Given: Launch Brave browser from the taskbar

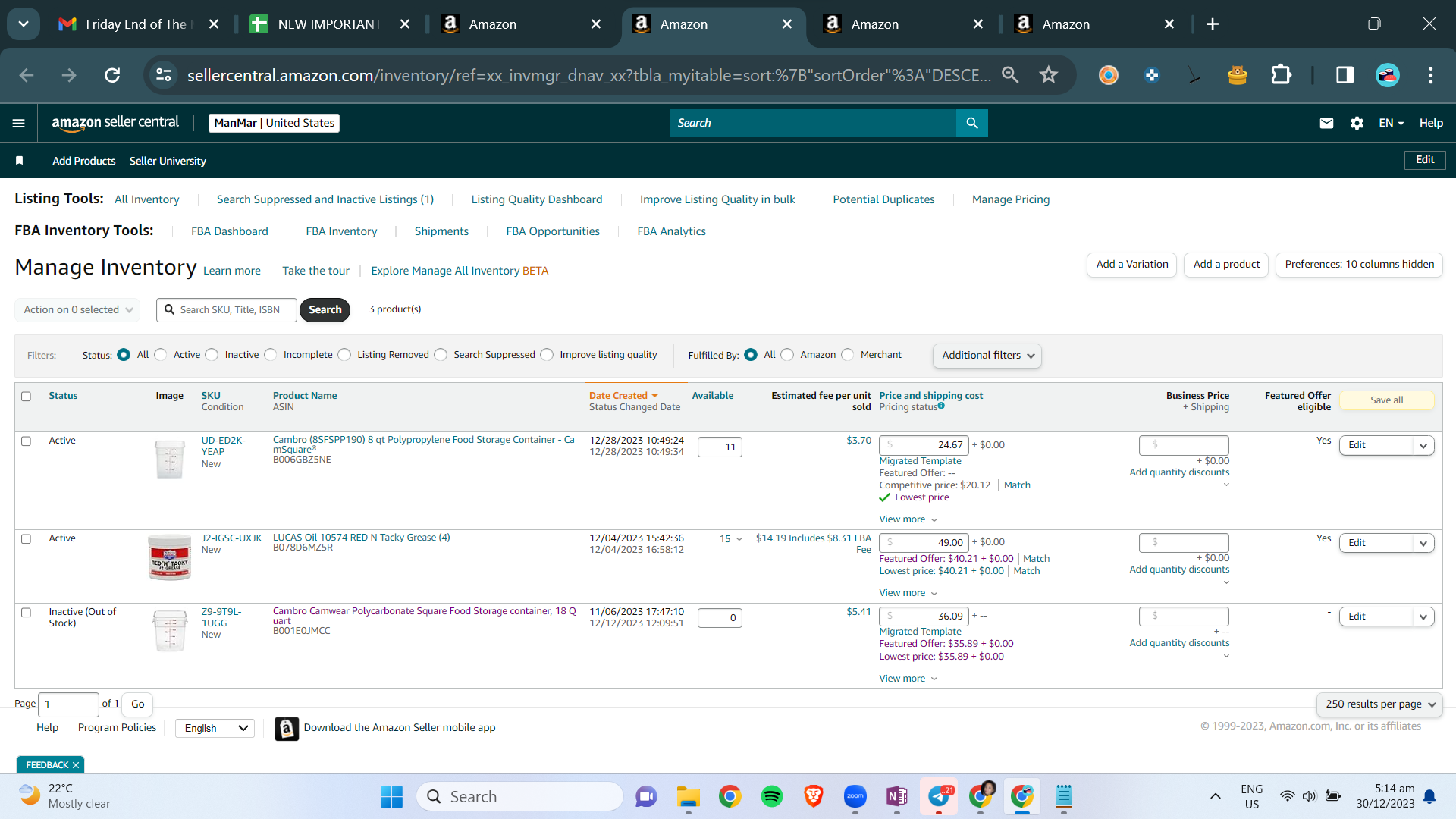Looking at the screenshot, I should (x=814, y=796).
